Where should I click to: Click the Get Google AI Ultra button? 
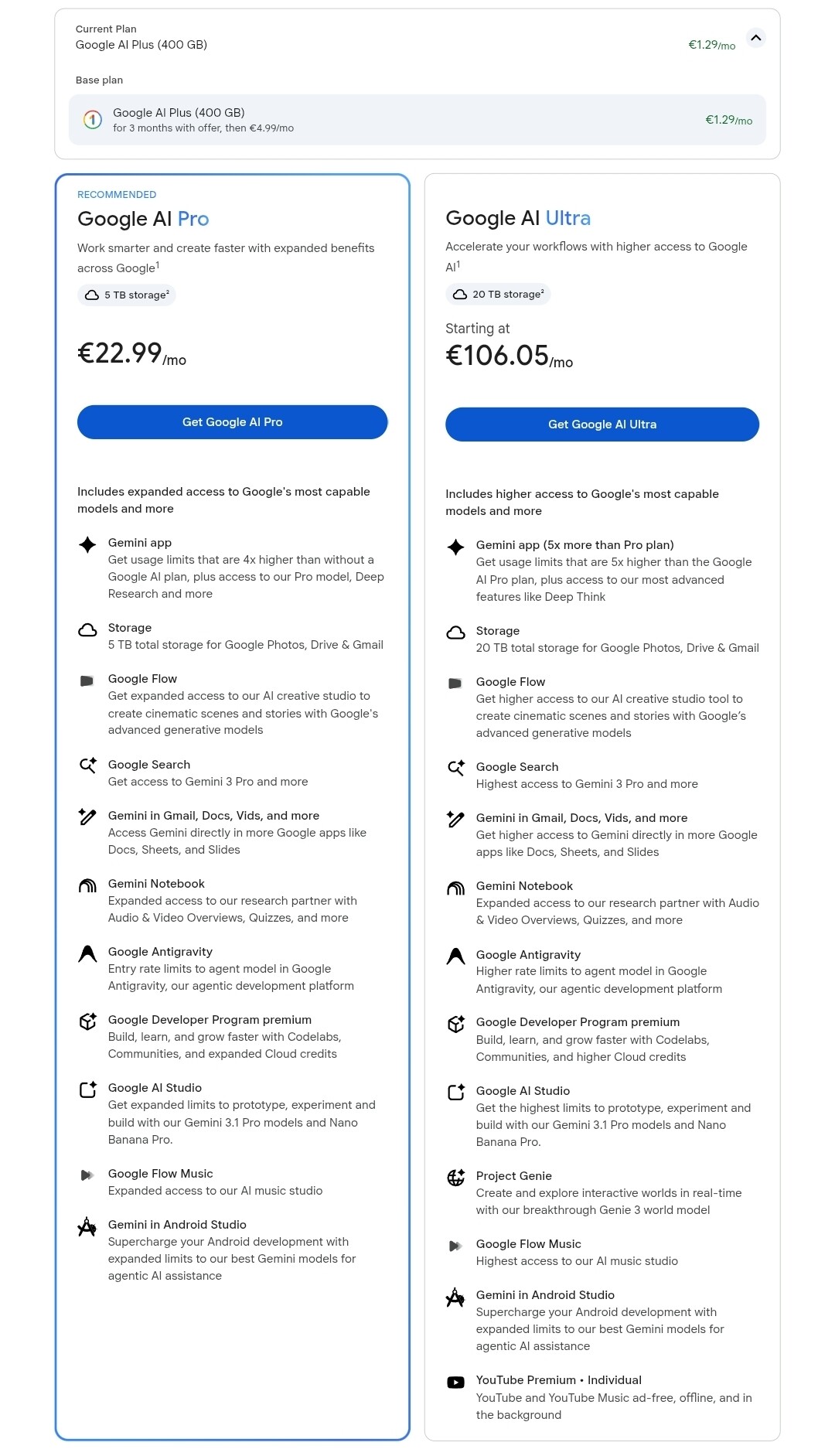tap(602, 425)
